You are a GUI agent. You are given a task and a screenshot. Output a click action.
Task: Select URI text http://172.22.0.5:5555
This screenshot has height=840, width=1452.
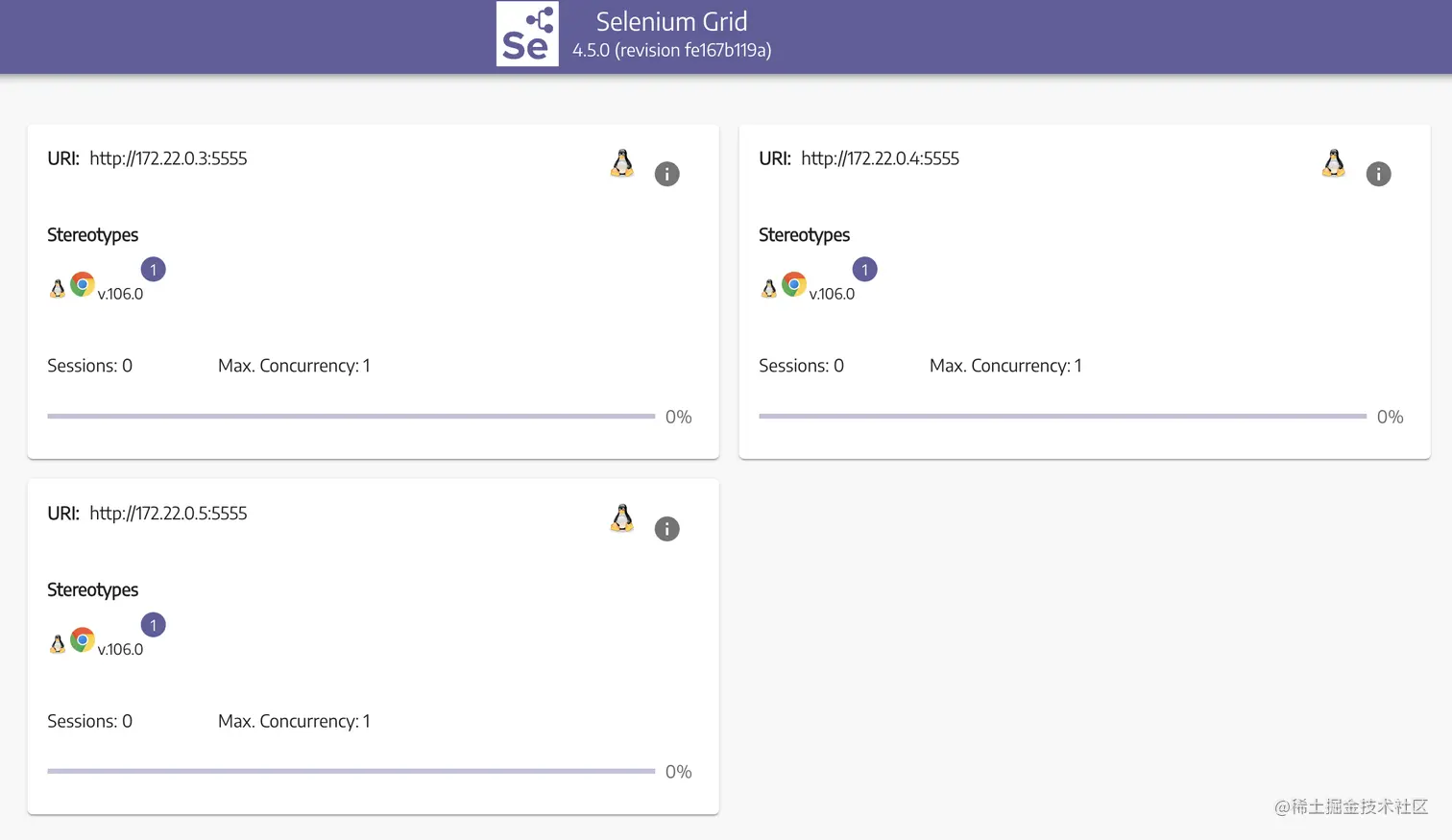point(168,514)
